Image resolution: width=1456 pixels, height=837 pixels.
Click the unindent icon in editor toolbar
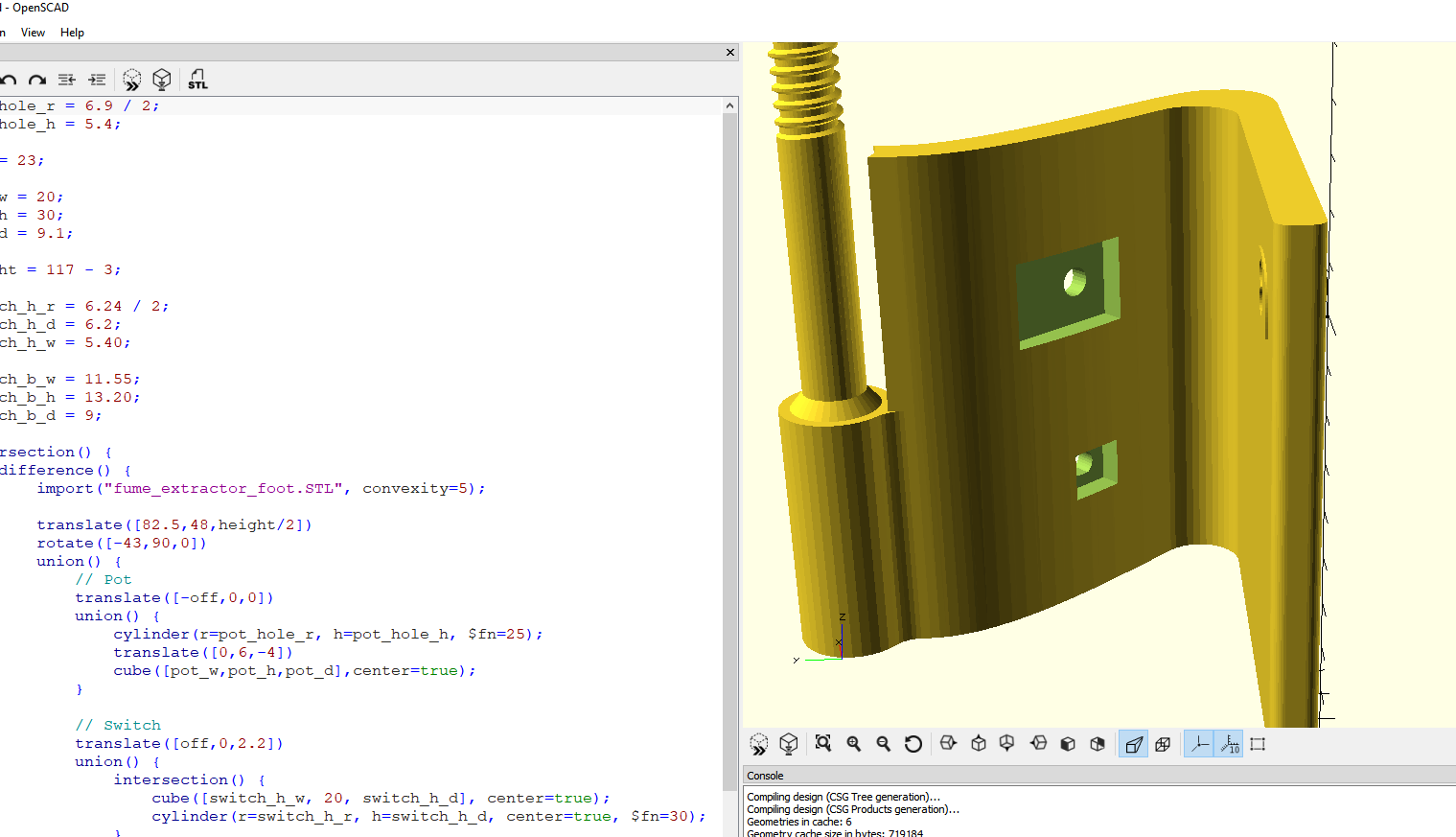pos(66,80)
